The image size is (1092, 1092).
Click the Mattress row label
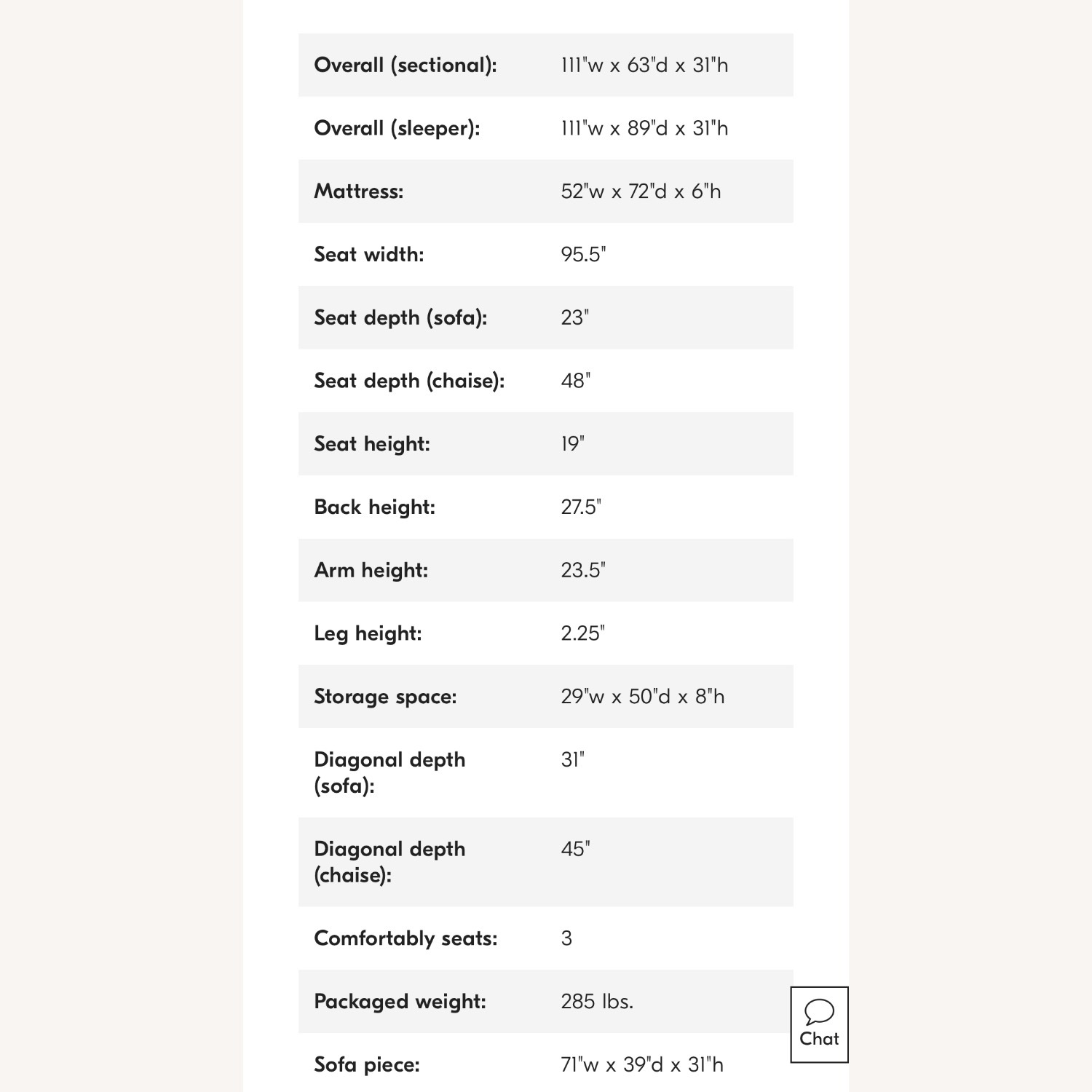tap(358, 191)
